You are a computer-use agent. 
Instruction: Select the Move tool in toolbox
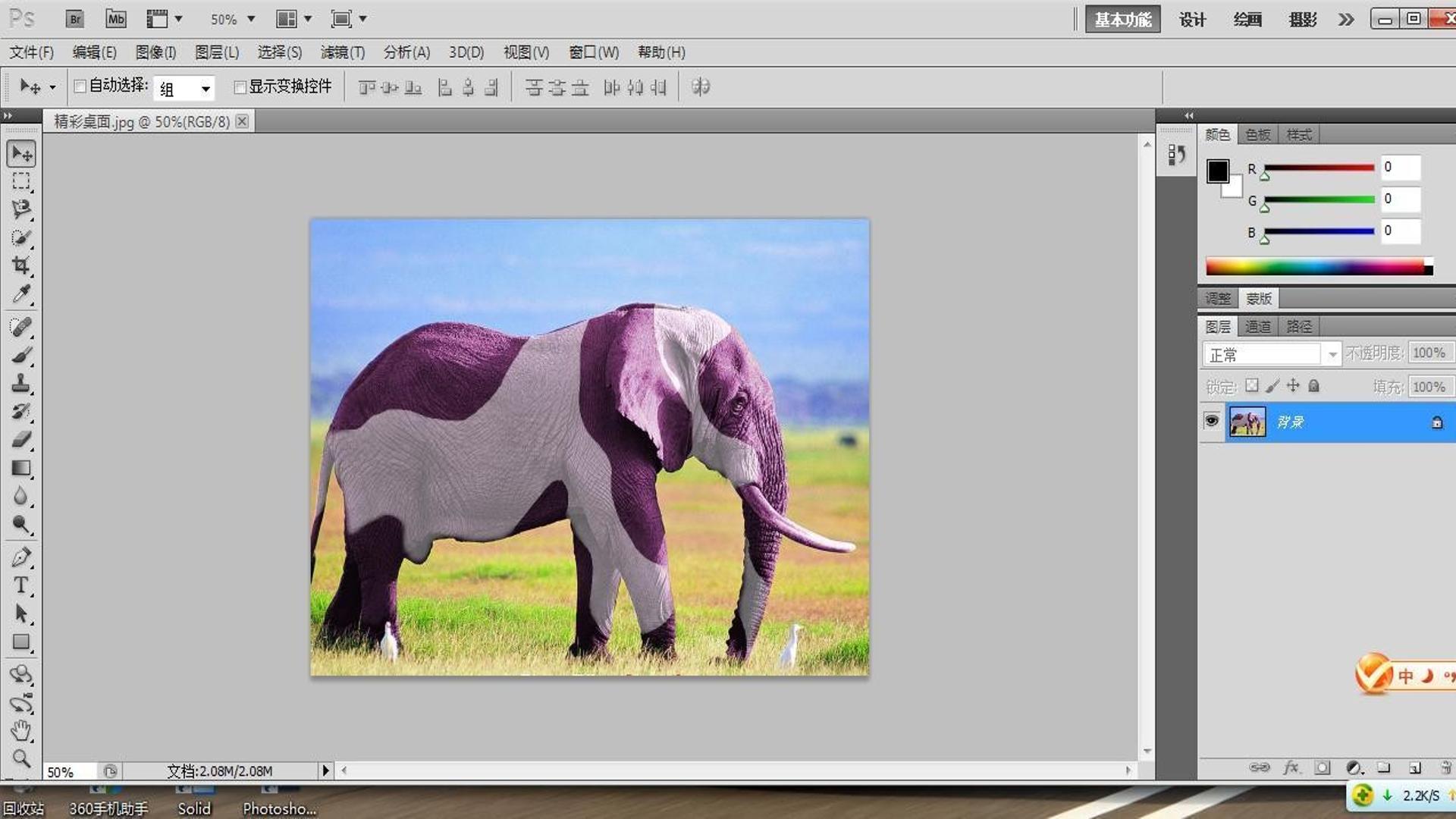click(x=21, y=153)
